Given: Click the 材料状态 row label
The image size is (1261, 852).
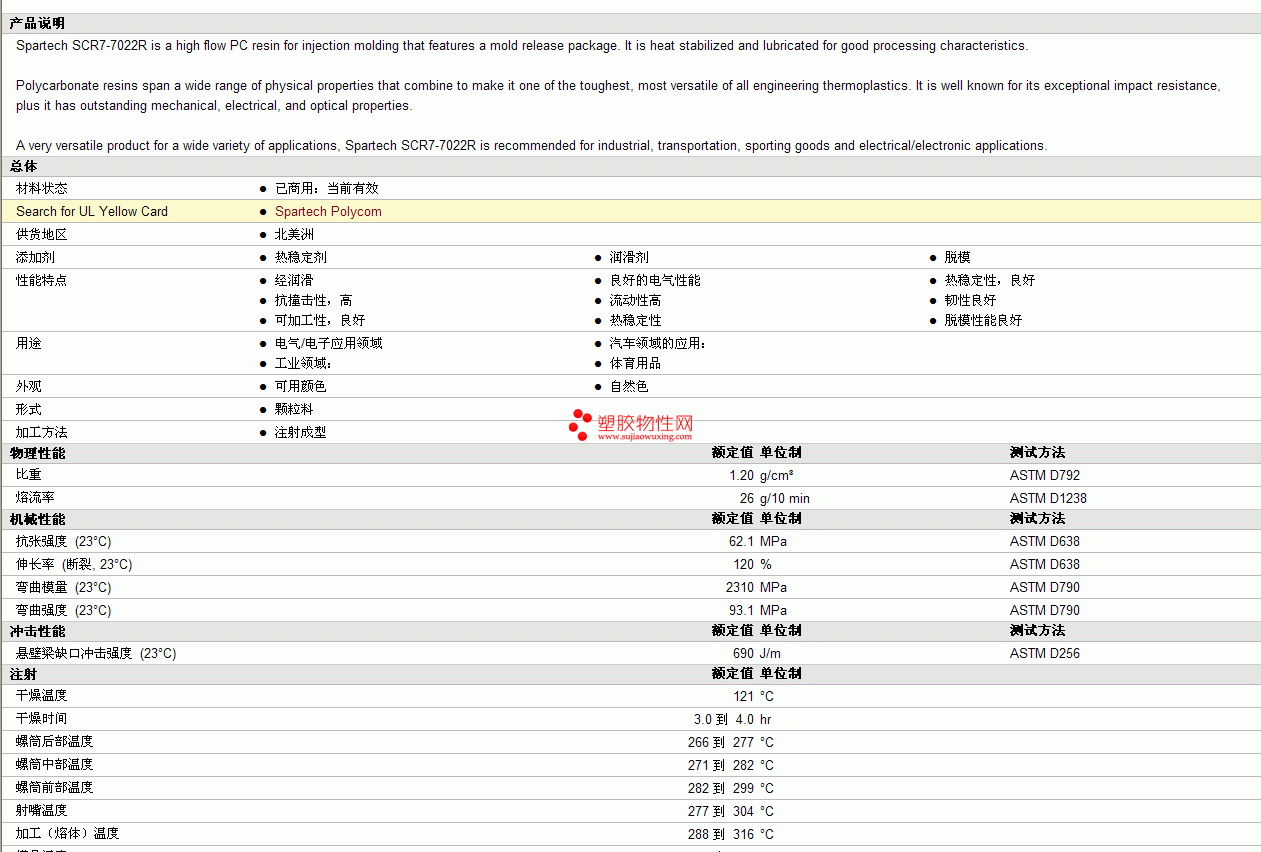Looking at the screenshot, I should [42, 188].
